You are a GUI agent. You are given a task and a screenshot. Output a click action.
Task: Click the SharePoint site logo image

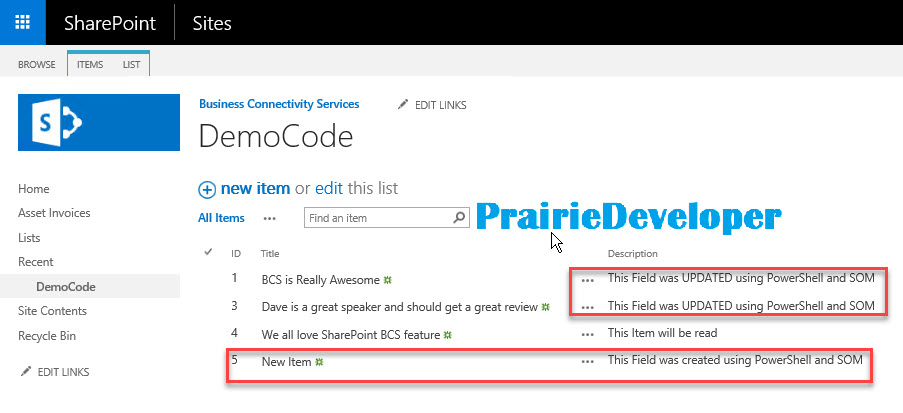[x=98, y=122]
